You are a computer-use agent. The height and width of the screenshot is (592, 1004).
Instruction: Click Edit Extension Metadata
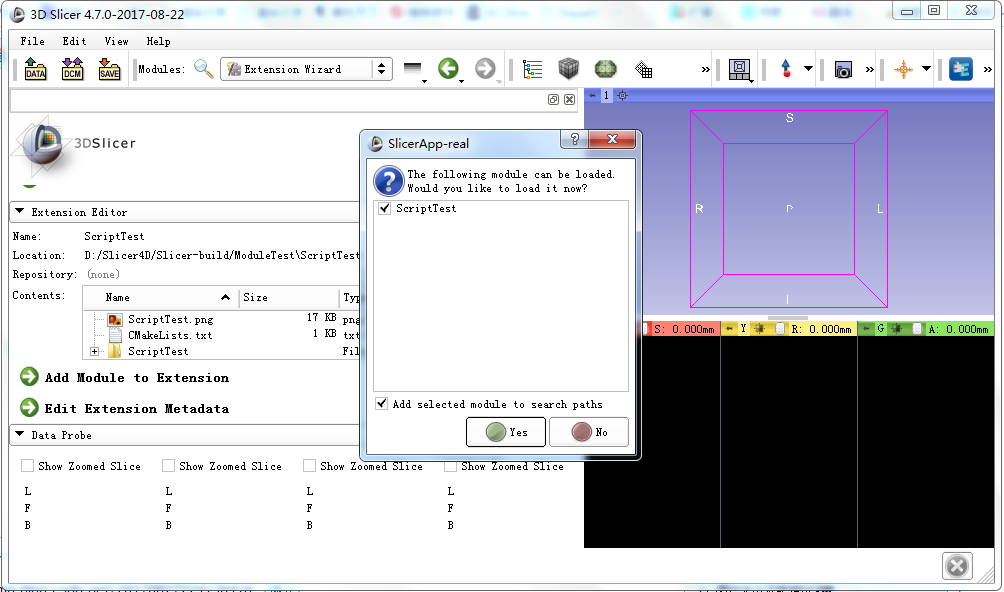pos(125,408)
